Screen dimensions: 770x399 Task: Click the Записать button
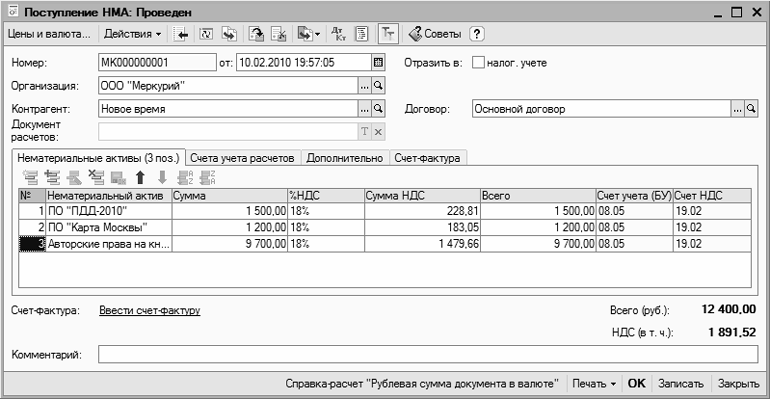pos(681,383)
